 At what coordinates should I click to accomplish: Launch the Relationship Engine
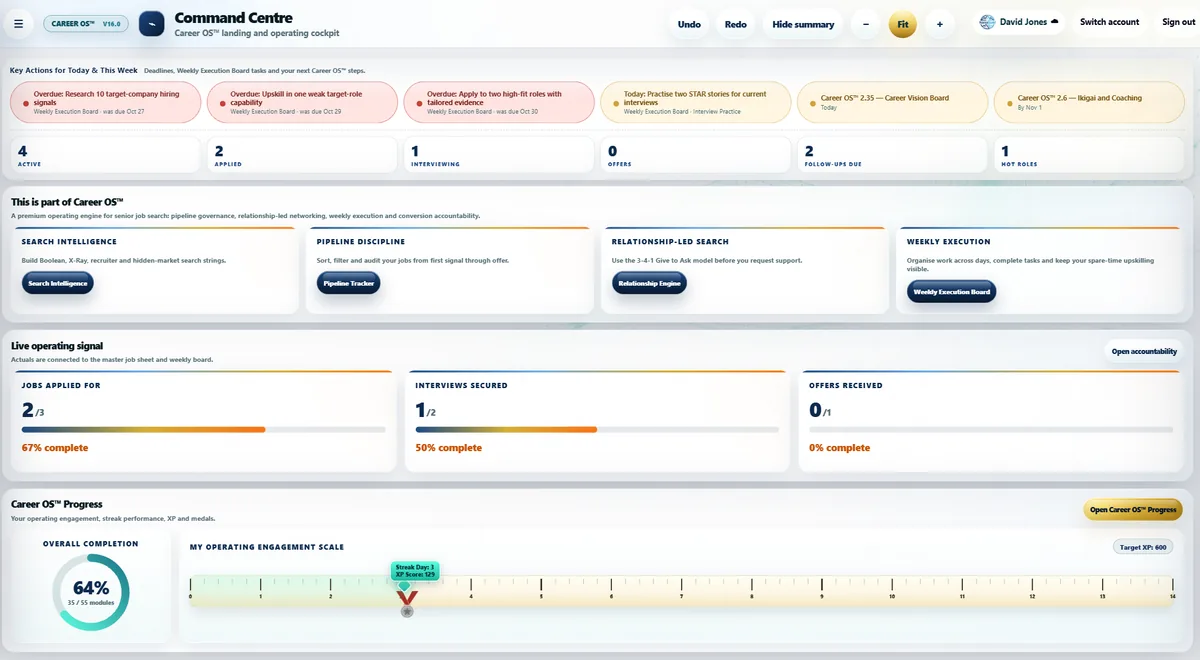click(x=649, y=283)
